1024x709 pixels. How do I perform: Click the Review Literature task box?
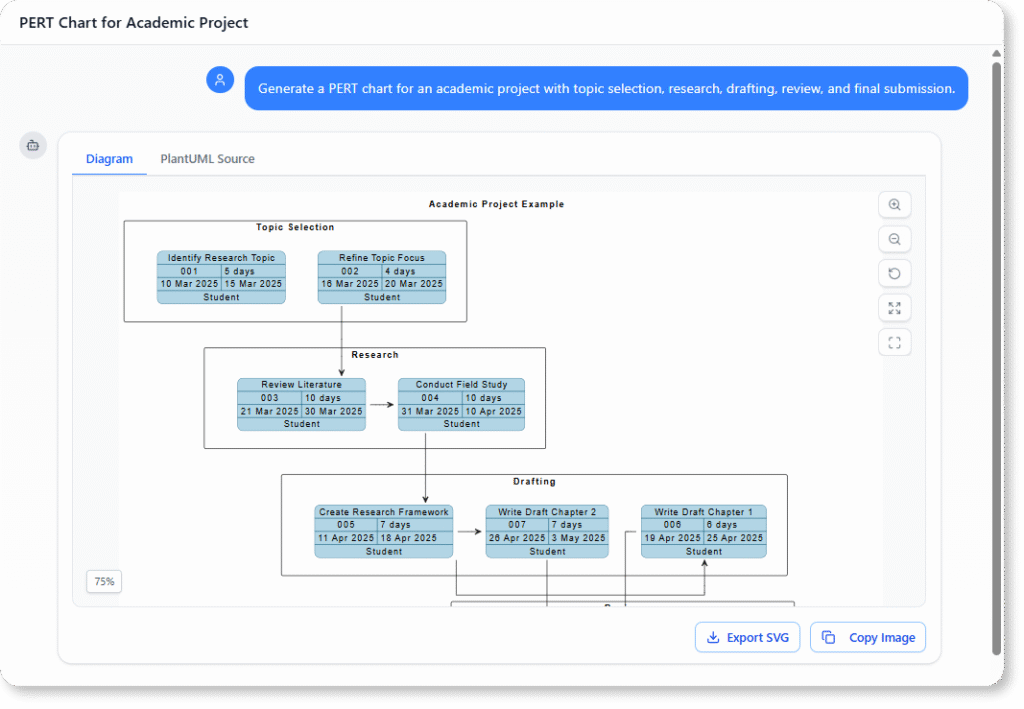301,404
